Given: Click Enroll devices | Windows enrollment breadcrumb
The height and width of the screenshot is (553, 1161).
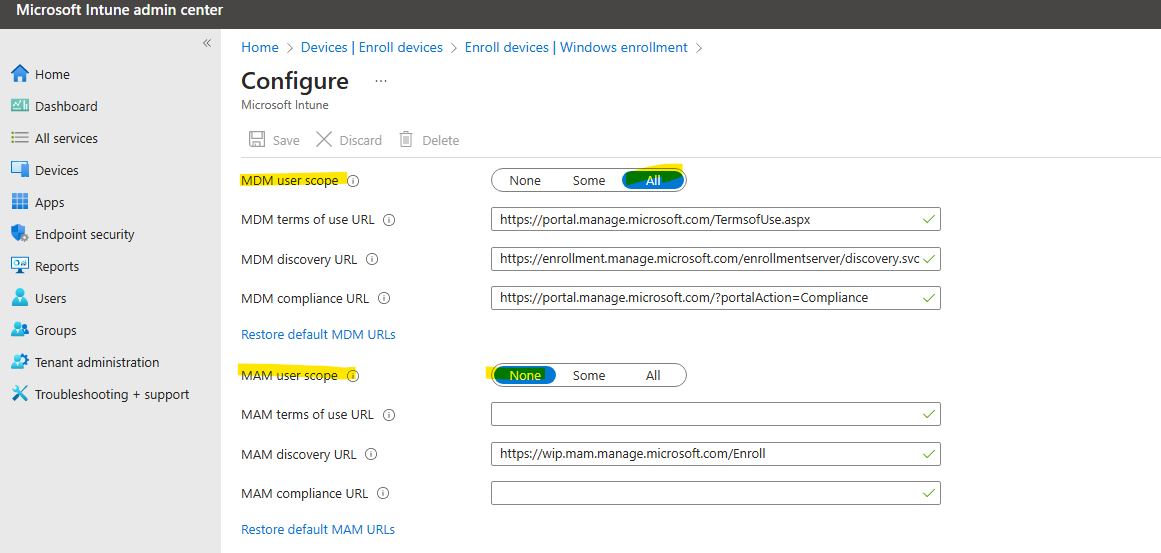Looking at the screenshot, I should [576, 47].
